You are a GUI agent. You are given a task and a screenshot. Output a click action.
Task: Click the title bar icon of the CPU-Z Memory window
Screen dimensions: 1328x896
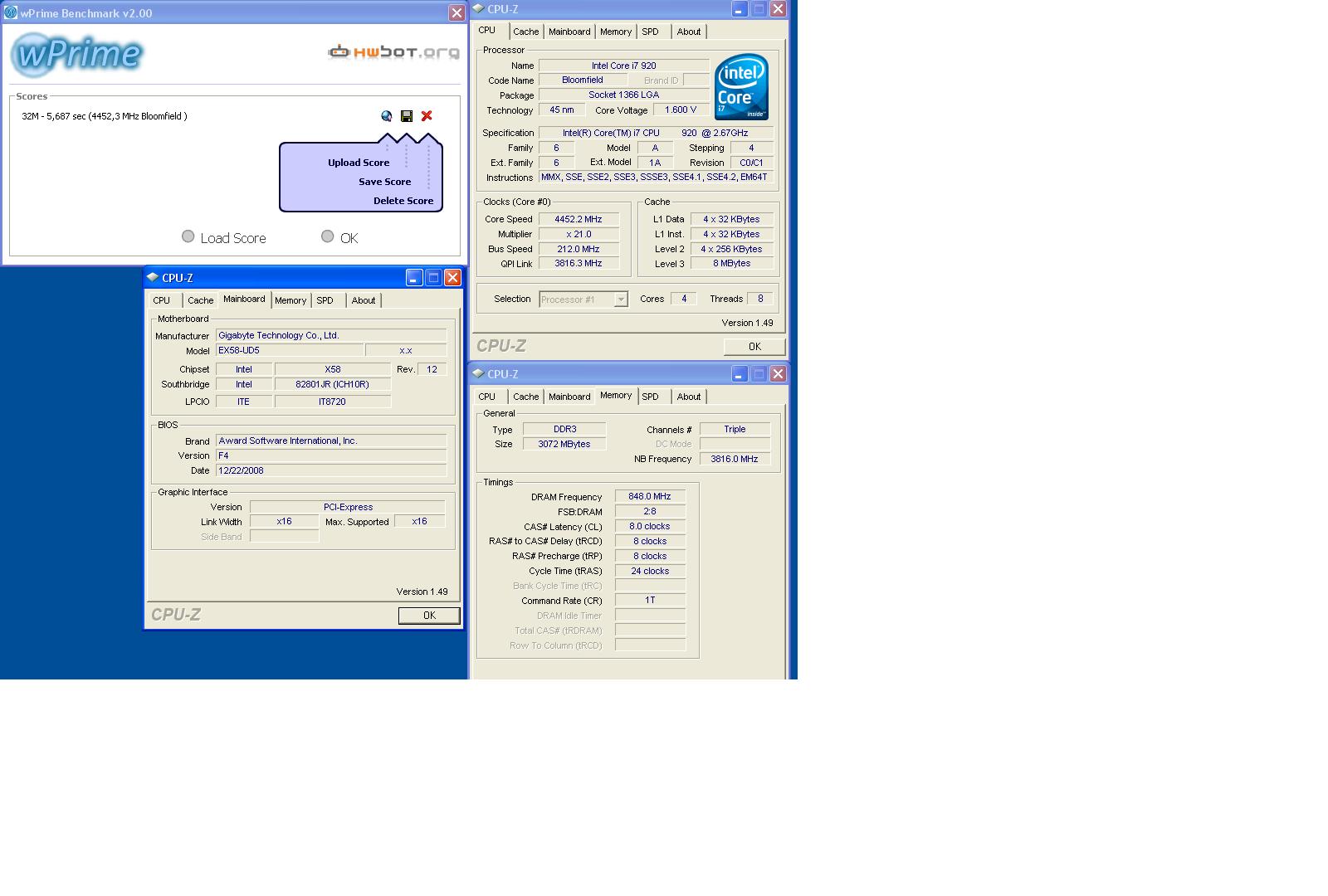point(477,374)
